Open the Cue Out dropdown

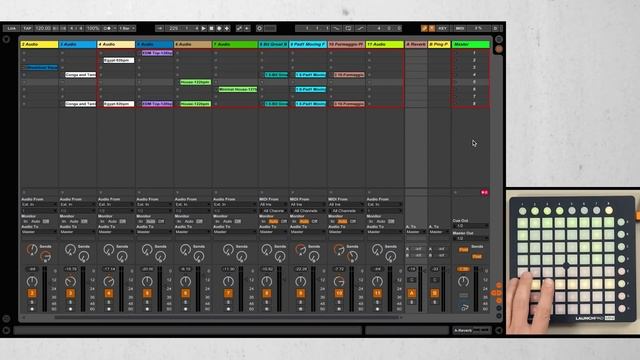coord(471,226)
